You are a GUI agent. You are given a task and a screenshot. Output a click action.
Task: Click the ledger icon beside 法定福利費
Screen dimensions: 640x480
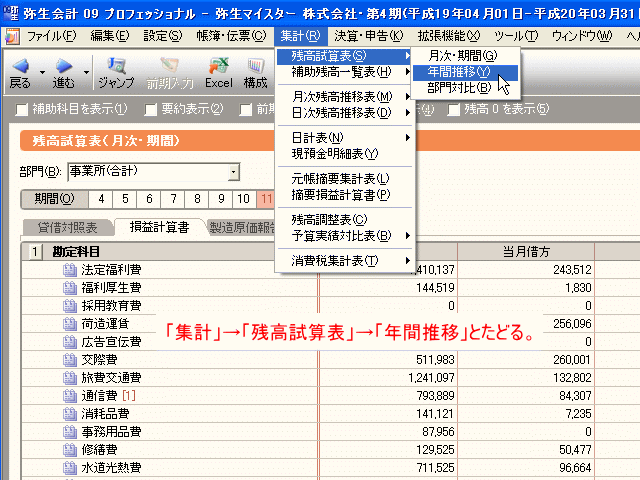pos(70,270)
